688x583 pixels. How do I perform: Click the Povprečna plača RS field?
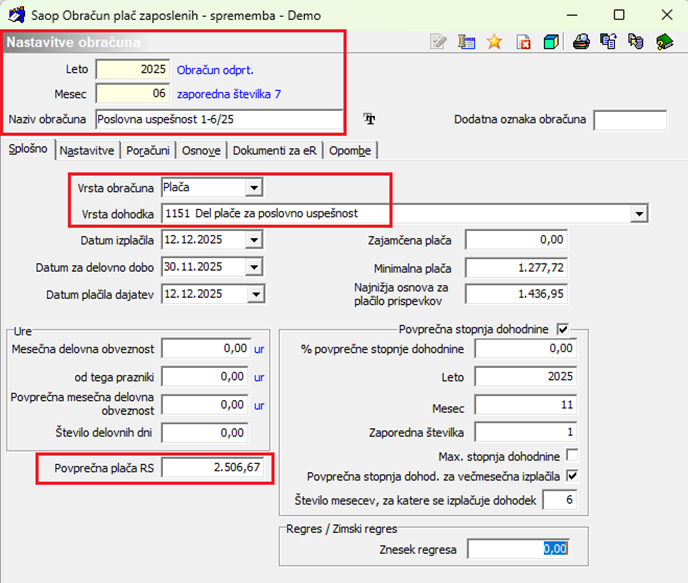(x=214, y=467)
